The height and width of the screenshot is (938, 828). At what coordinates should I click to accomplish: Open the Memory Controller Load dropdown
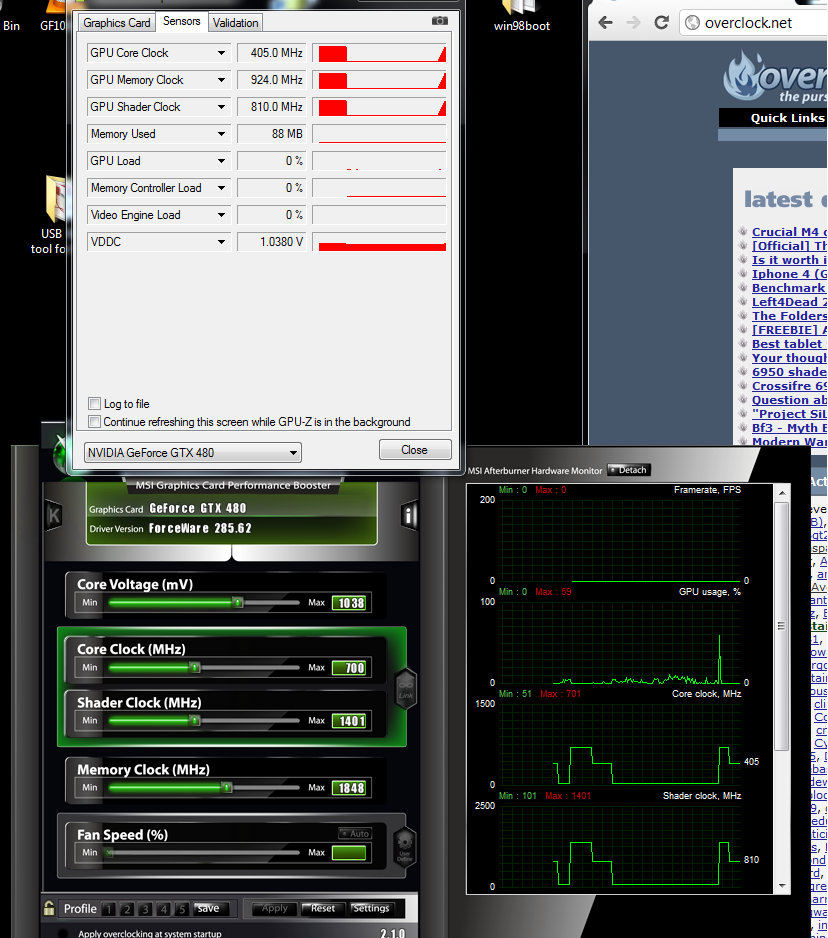click(221, 187)
